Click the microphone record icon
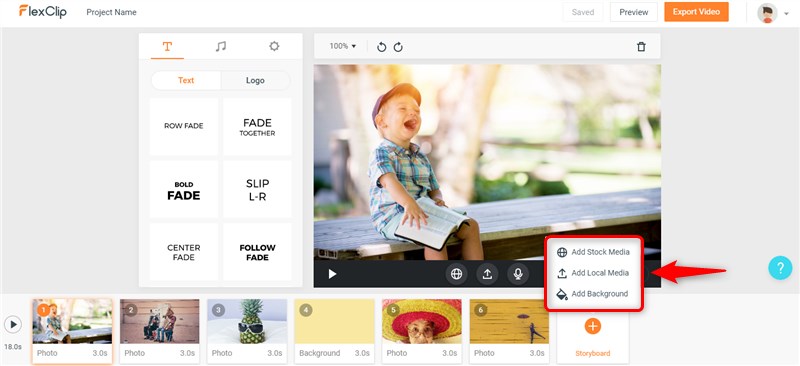 point(518,274)
